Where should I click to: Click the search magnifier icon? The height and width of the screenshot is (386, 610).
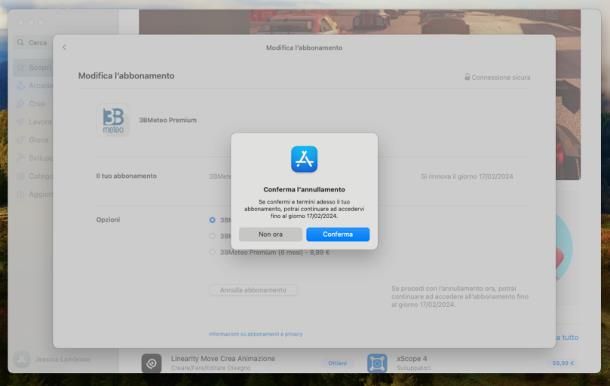20,42
